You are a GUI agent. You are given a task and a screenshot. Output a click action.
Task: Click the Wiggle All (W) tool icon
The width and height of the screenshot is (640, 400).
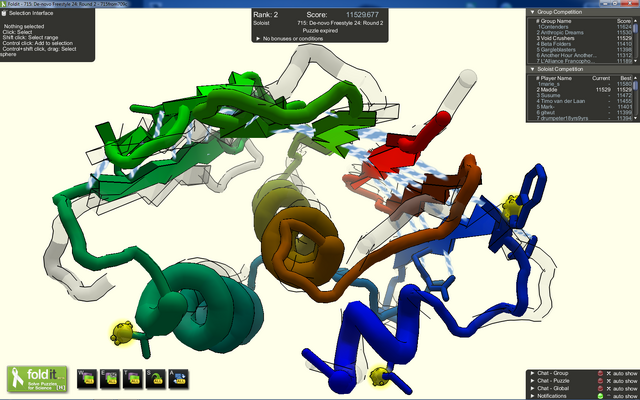click(x=87, y=379)
